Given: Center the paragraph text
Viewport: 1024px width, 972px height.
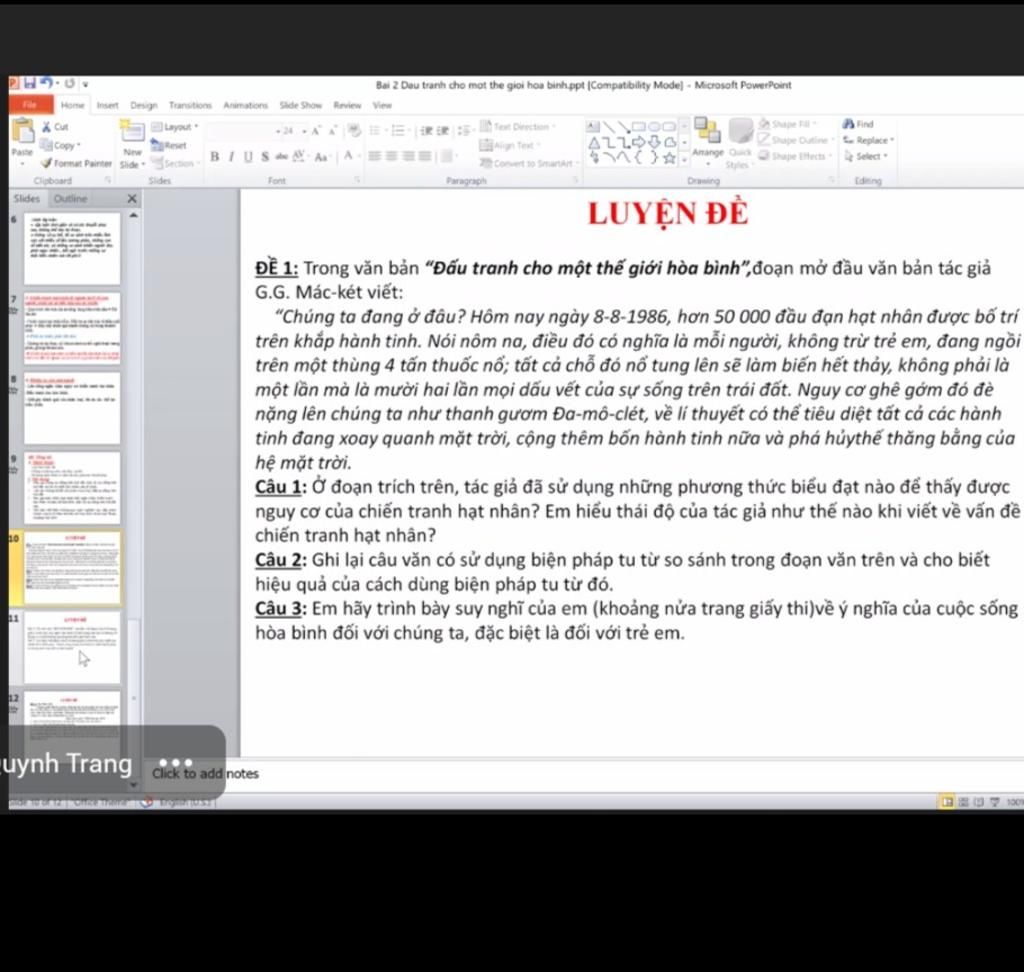Looking at the screenshot, I should pyautogui.click(x=391, y=156).
